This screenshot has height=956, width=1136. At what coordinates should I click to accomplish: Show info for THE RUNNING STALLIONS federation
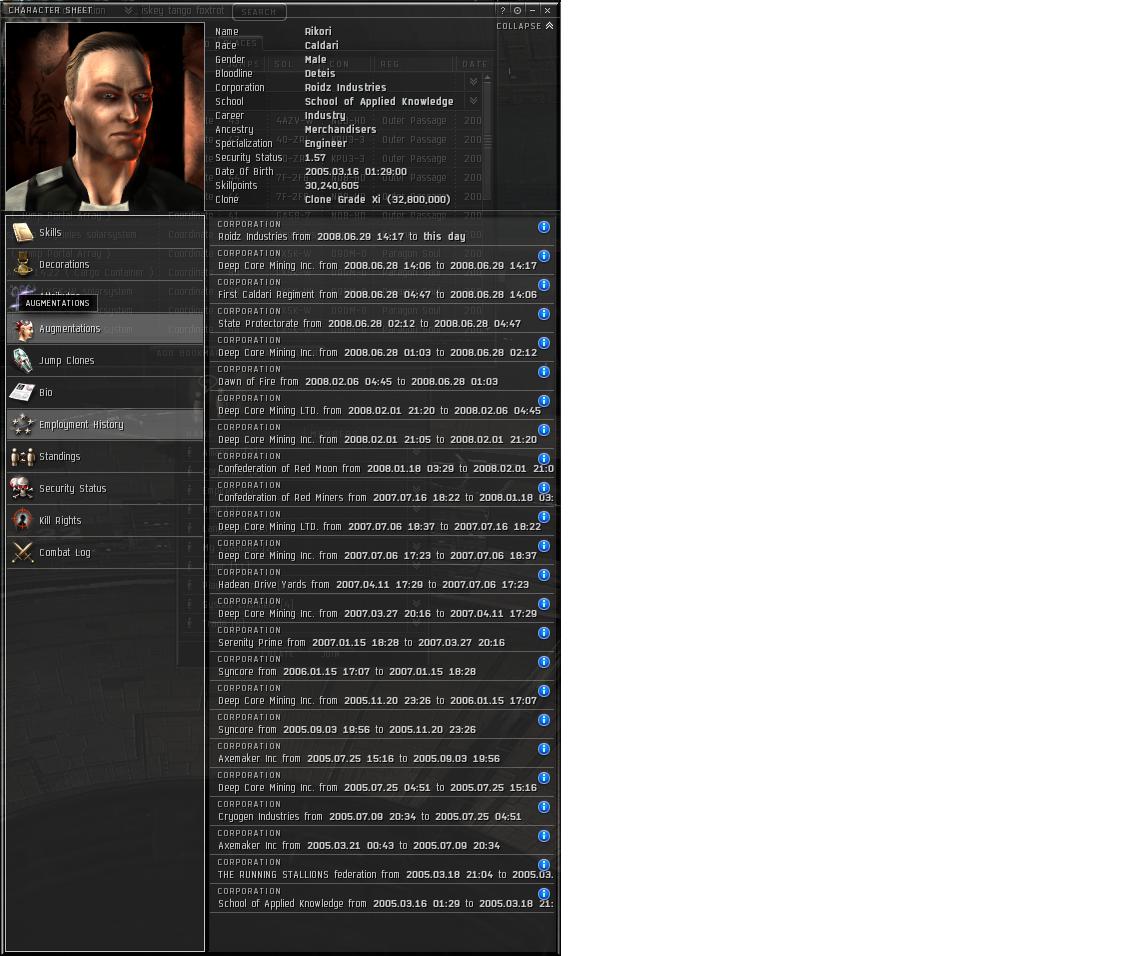544,865
